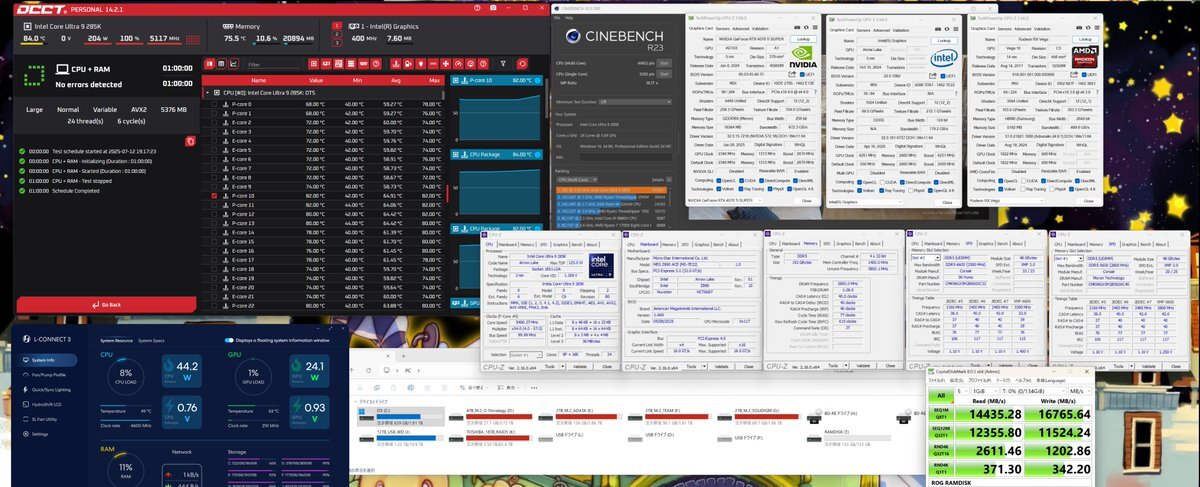
Task: Open Settings in L-Connect sidebar
Action: pyautogui.click(x=35, y=434)
